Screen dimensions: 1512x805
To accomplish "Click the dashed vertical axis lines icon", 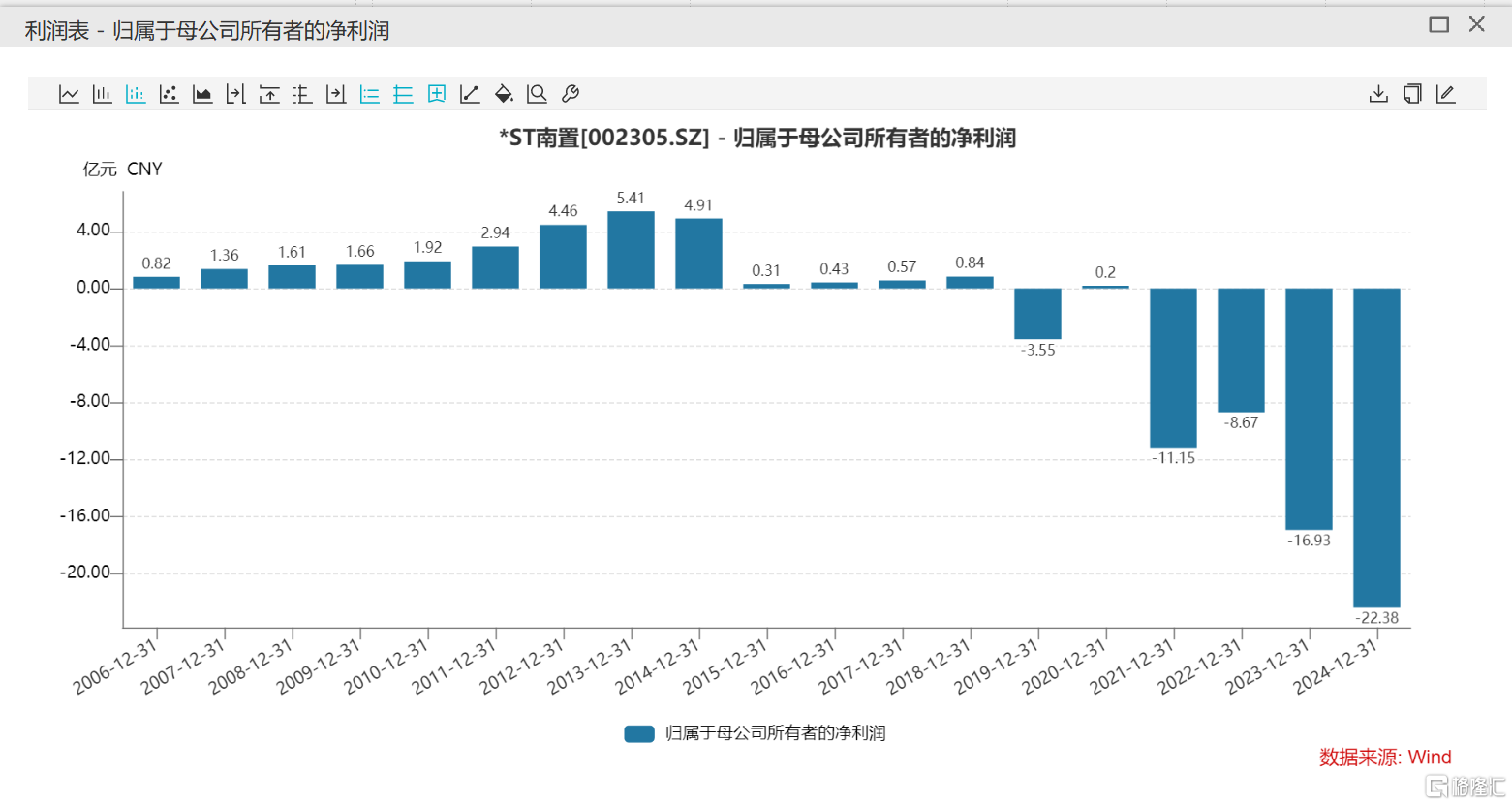I will [302, 94].
